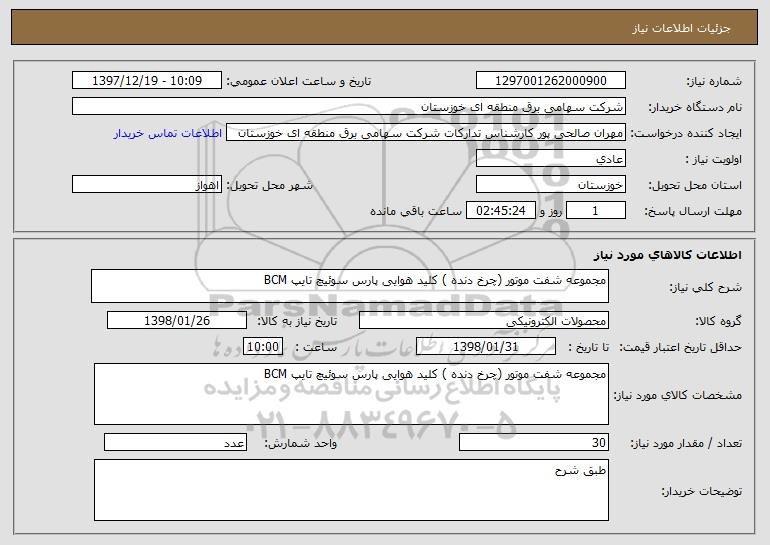
Task: Select the ساعت field showing 10:00
Action: click(x=264, y=347)
